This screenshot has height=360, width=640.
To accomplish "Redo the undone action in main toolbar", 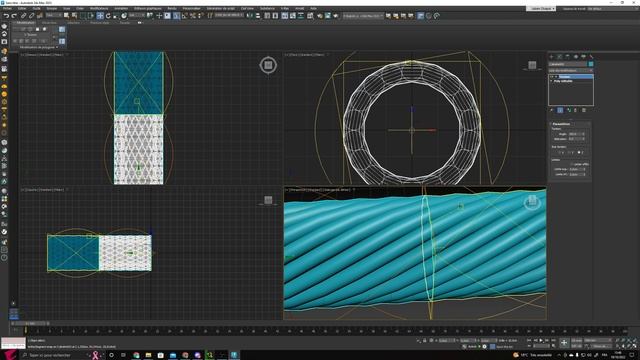I will (14, 16).
